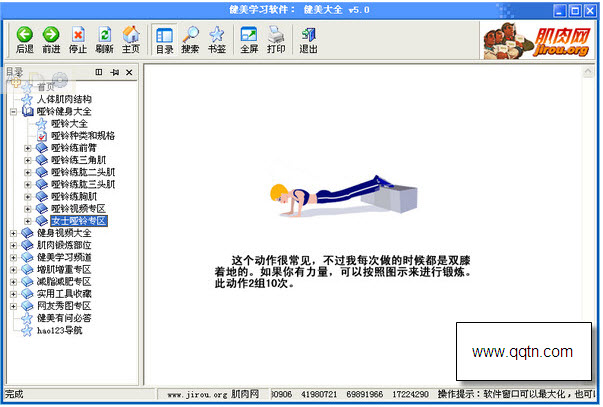Image resolution: width=603 pixels, height=407 pixels.
Task: Open hao123导航 tree entry
Action: pyautogui.click(x=60, y=330)
